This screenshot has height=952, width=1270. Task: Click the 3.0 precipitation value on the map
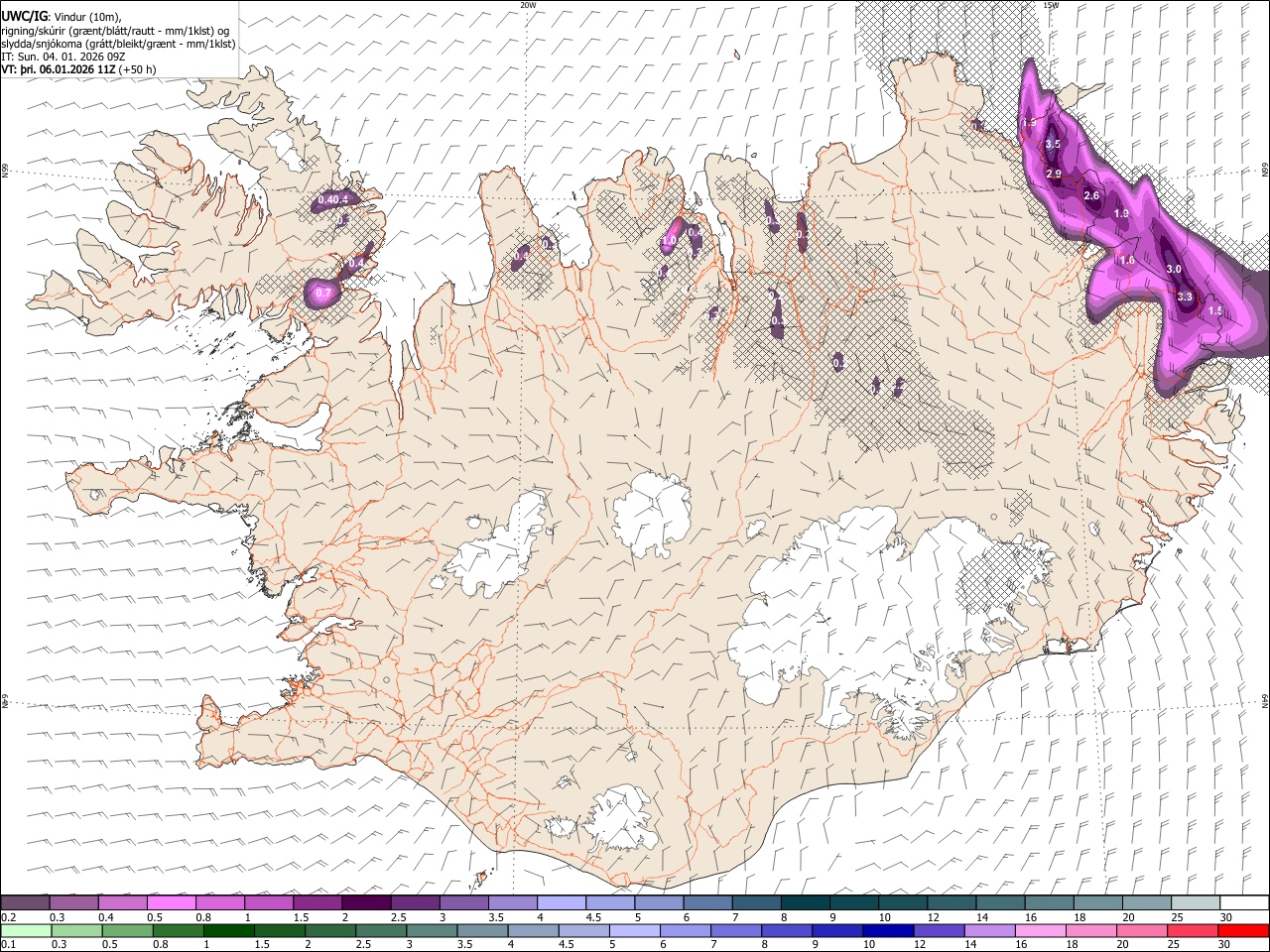(1174, 270)
